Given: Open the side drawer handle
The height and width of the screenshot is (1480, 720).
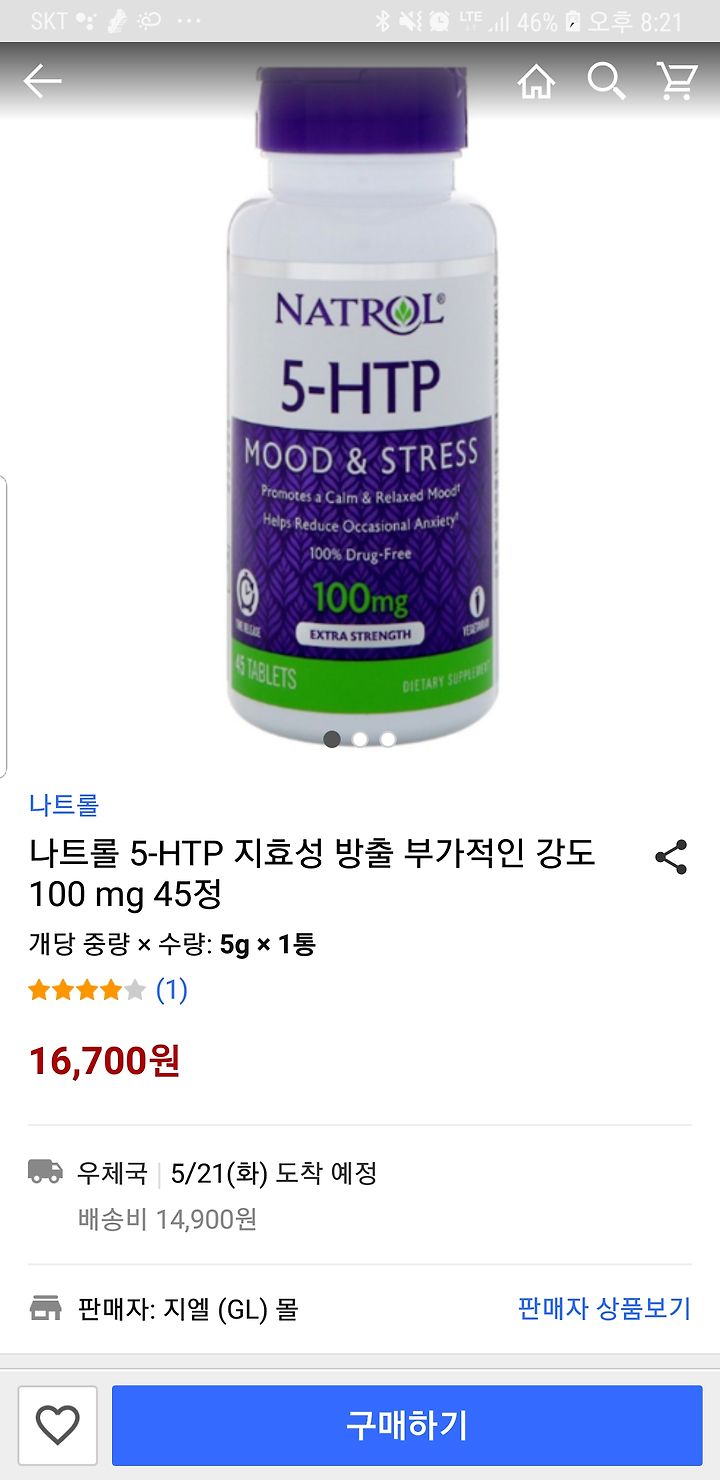Looking at the screenshot, I should coord(4,627).
